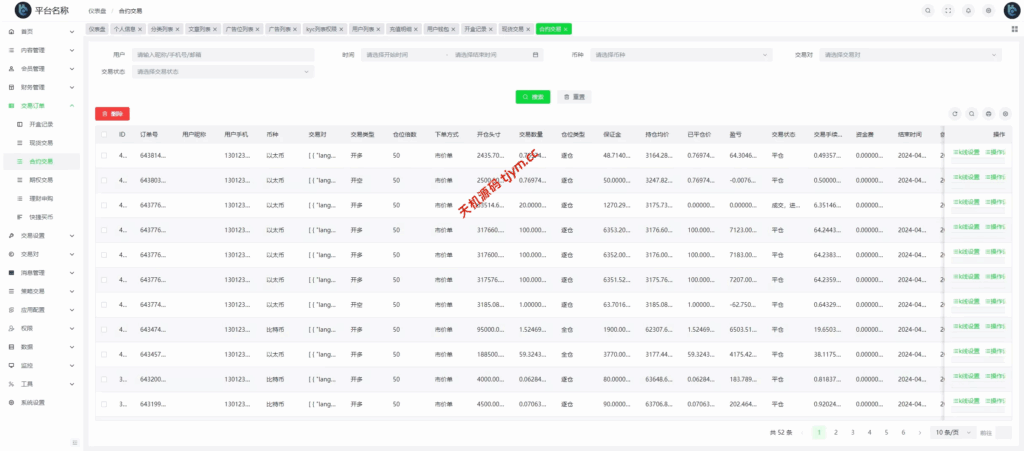
Task: Click the green 搜索 button
Action: click(x=533, y=97)
